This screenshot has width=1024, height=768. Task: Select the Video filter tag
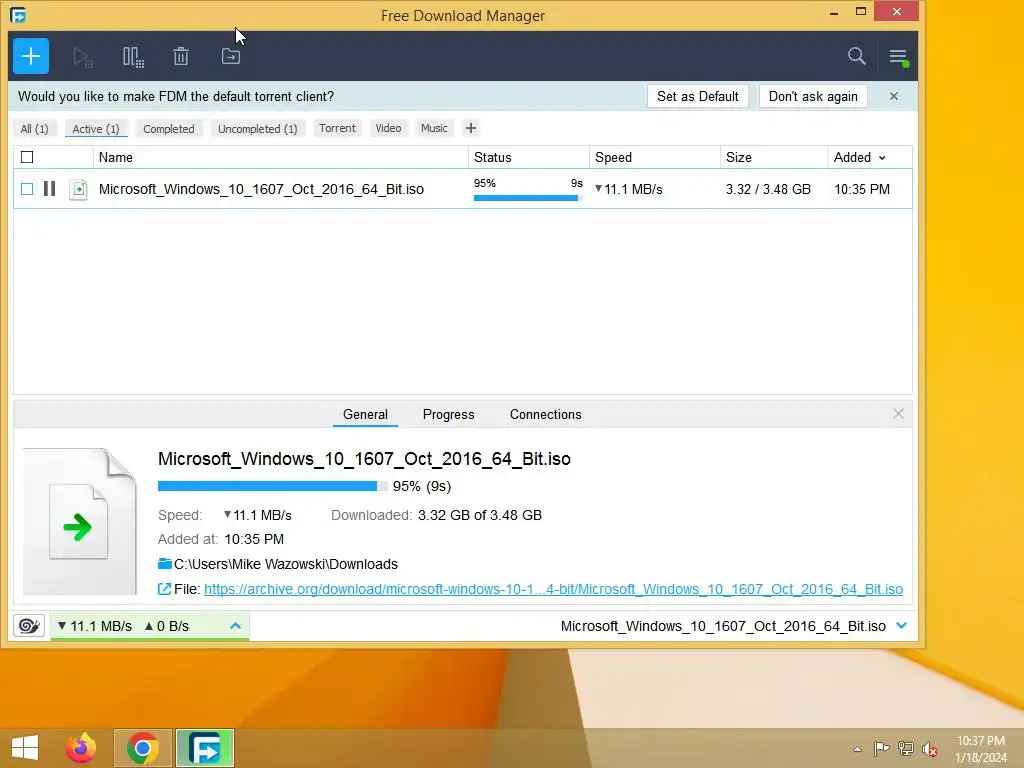coord(388,128)
